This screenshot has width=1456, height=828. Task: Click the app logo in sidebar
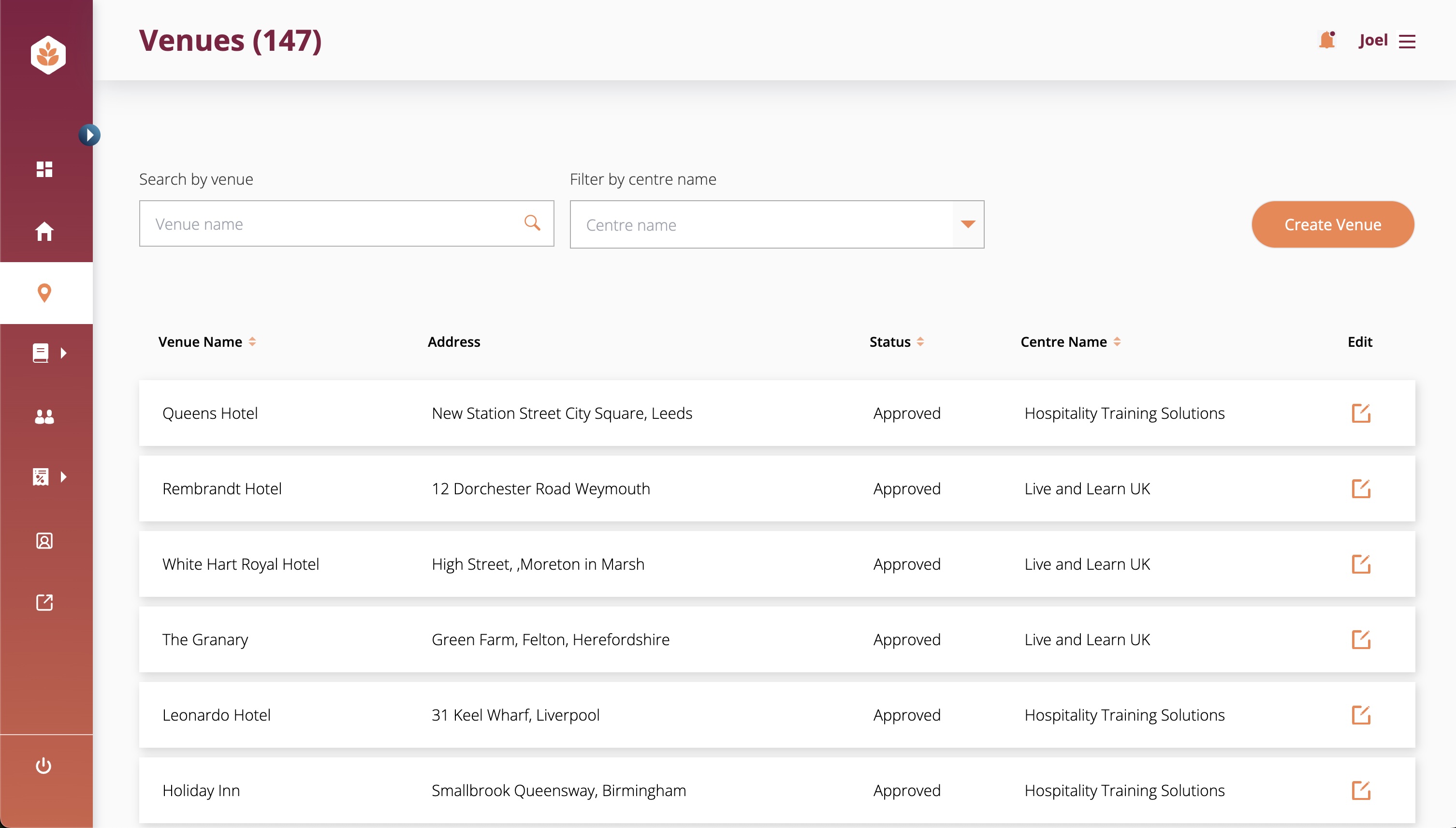(x=48, y=55)
